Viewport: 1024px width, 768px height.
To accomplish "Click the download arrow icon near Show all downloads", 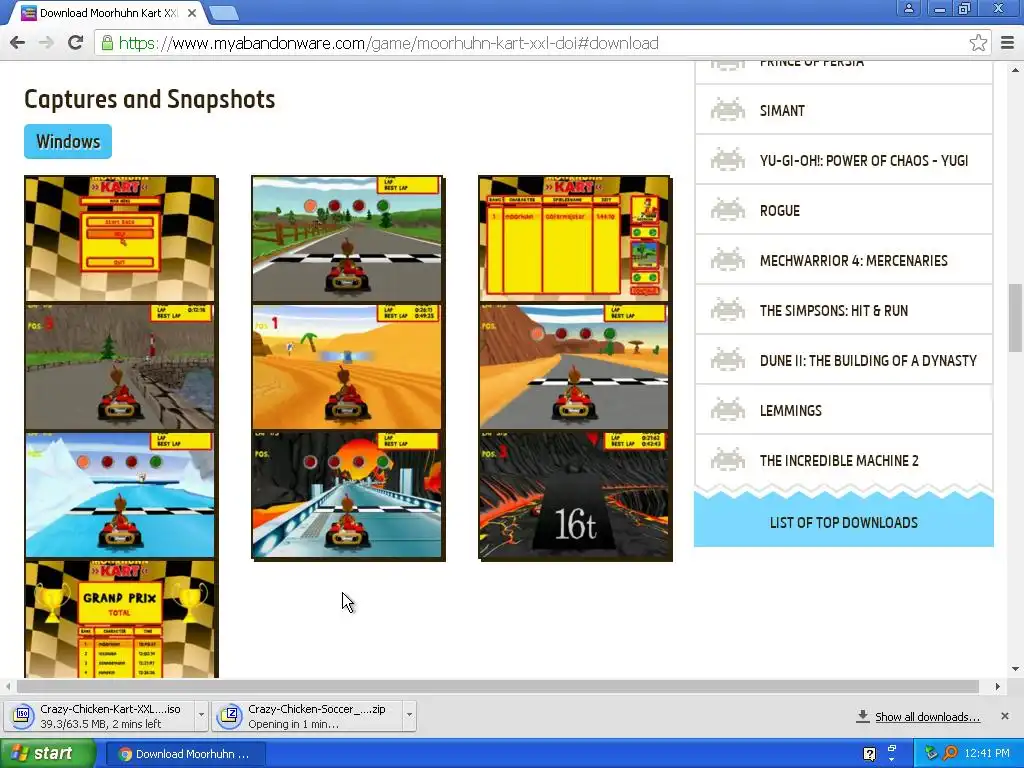I will (863, 716).
